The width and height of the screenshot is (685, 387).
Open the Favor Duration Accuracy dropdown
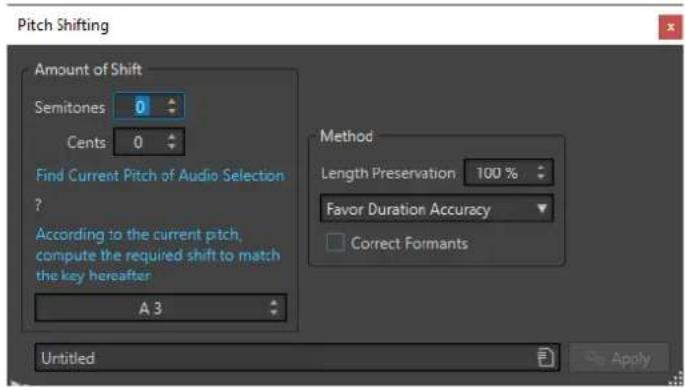tap(436, 209)
